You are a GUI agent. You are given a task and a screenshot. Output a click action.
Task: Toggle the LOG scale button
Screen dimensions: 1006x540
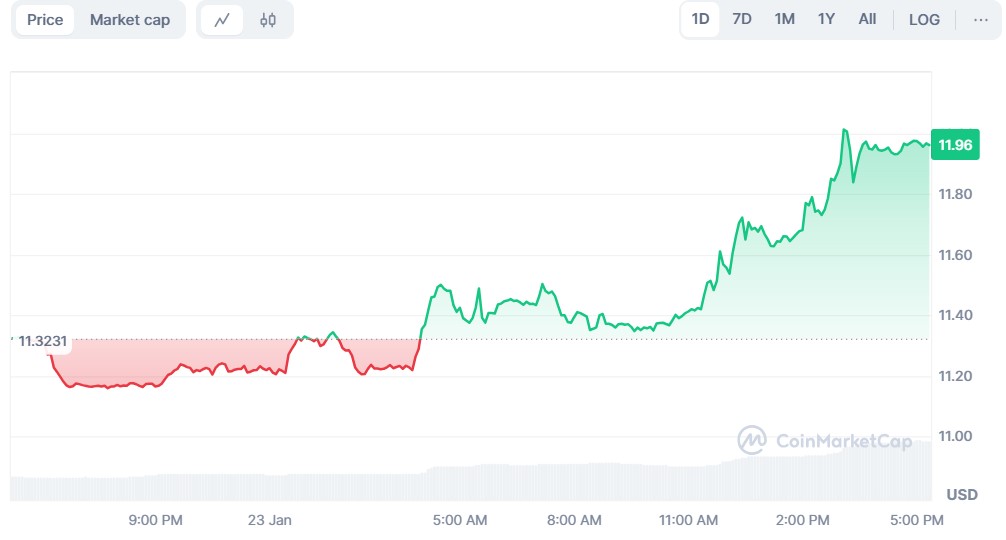[924, 20]
